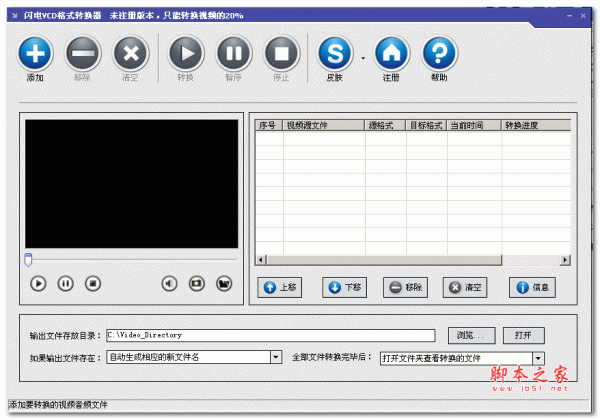Click the 移除 button below the file list
This screenshot has height=420, width=600.
click(x=405, y=287)
